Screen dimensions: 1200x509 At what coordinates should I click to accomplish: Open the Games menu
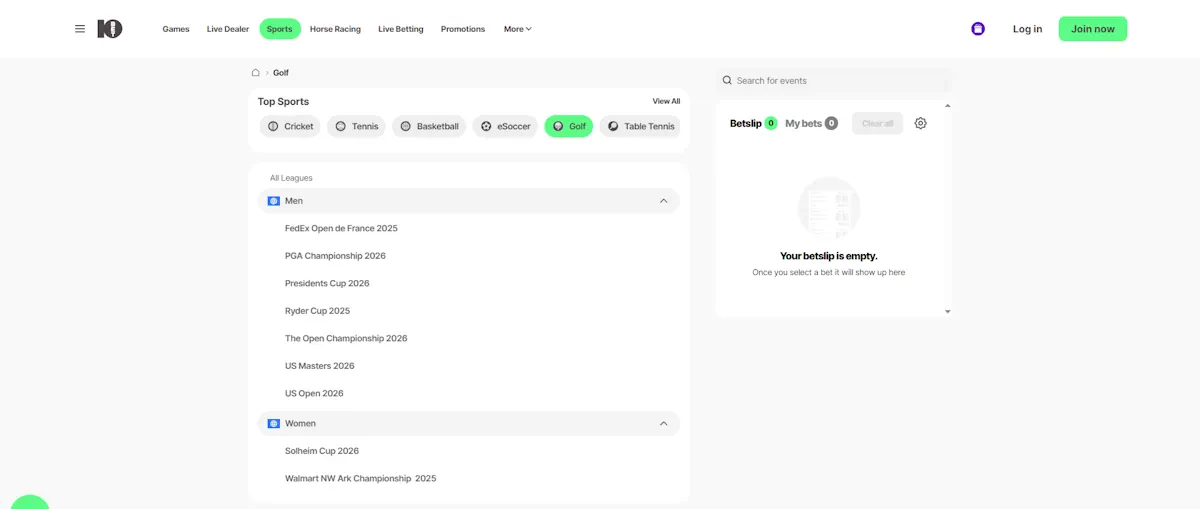click(x=176, y=29)
